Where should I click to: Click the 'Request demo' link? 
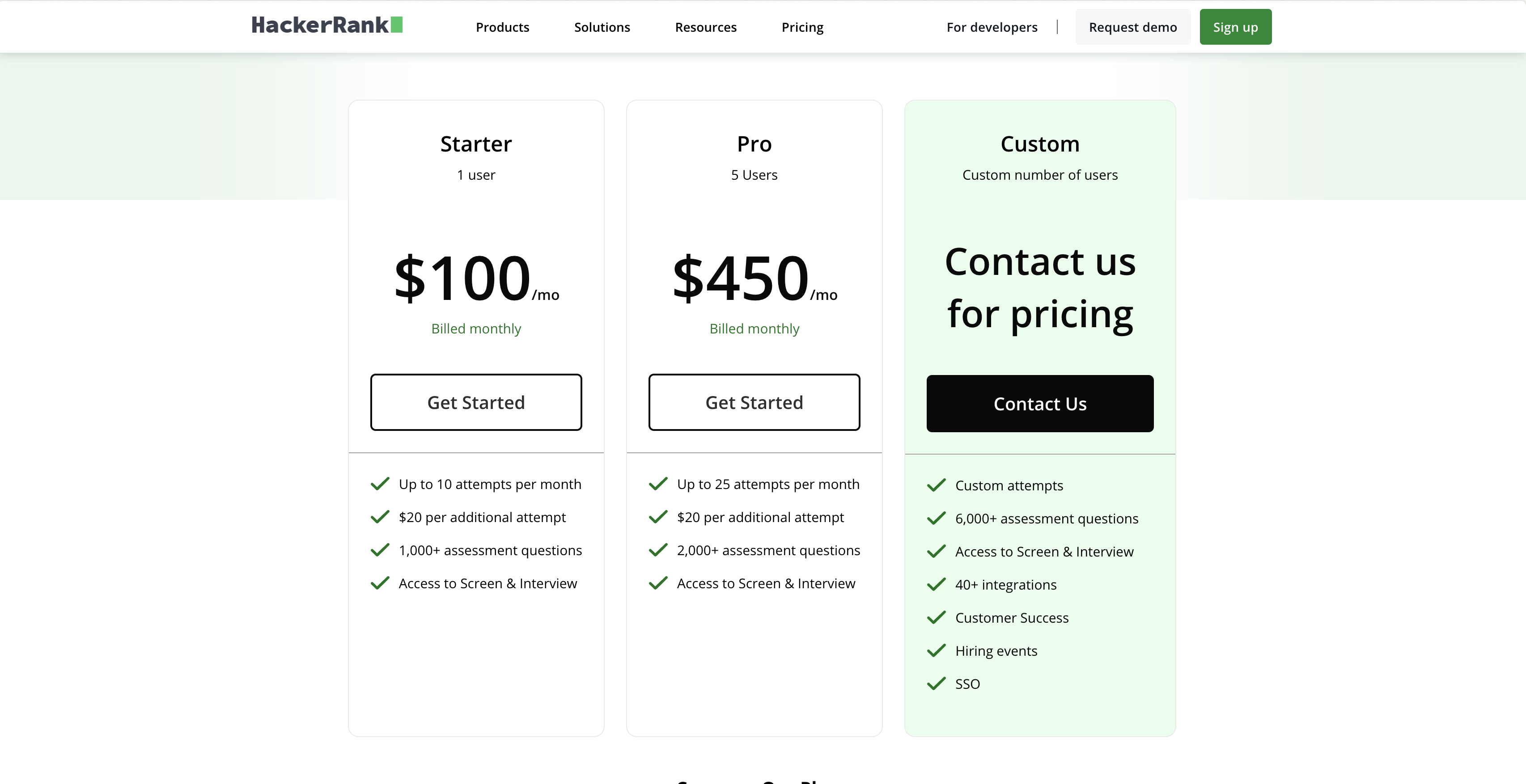1133,26
